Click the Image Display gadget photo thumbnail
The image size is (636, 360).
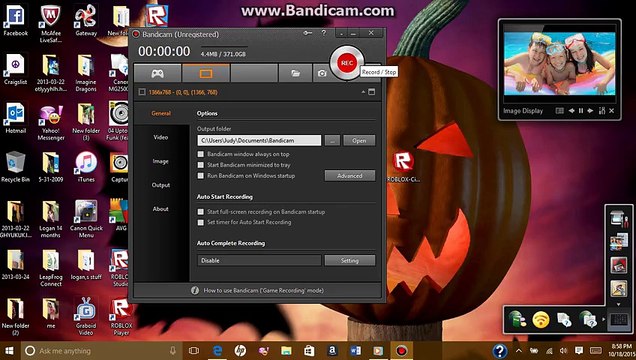point(559,64)
